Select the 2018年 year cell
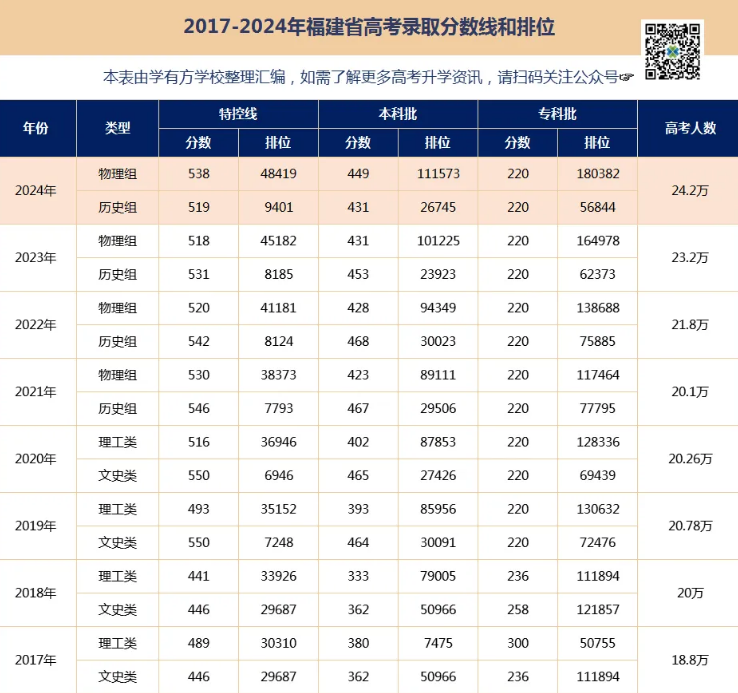Screen dimensions: 738x693 click(36, 593)
